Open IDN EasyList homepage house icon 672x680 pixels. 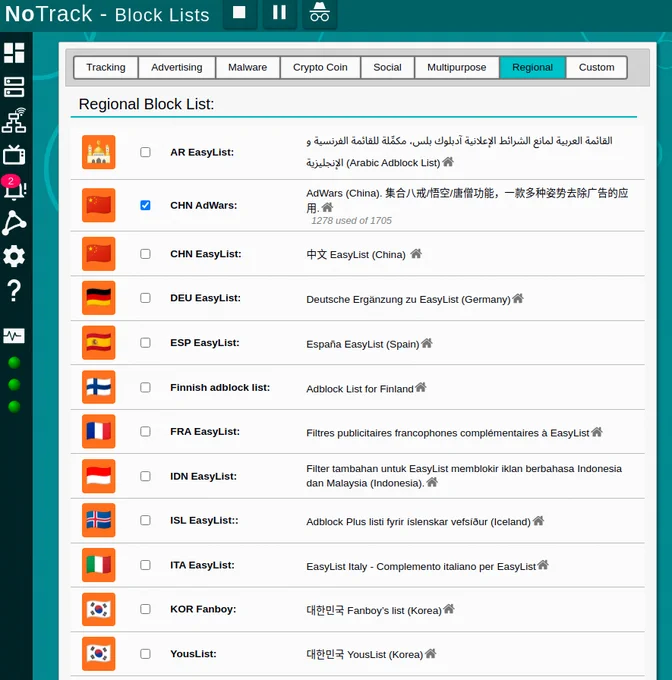click(x=432, y=482)
